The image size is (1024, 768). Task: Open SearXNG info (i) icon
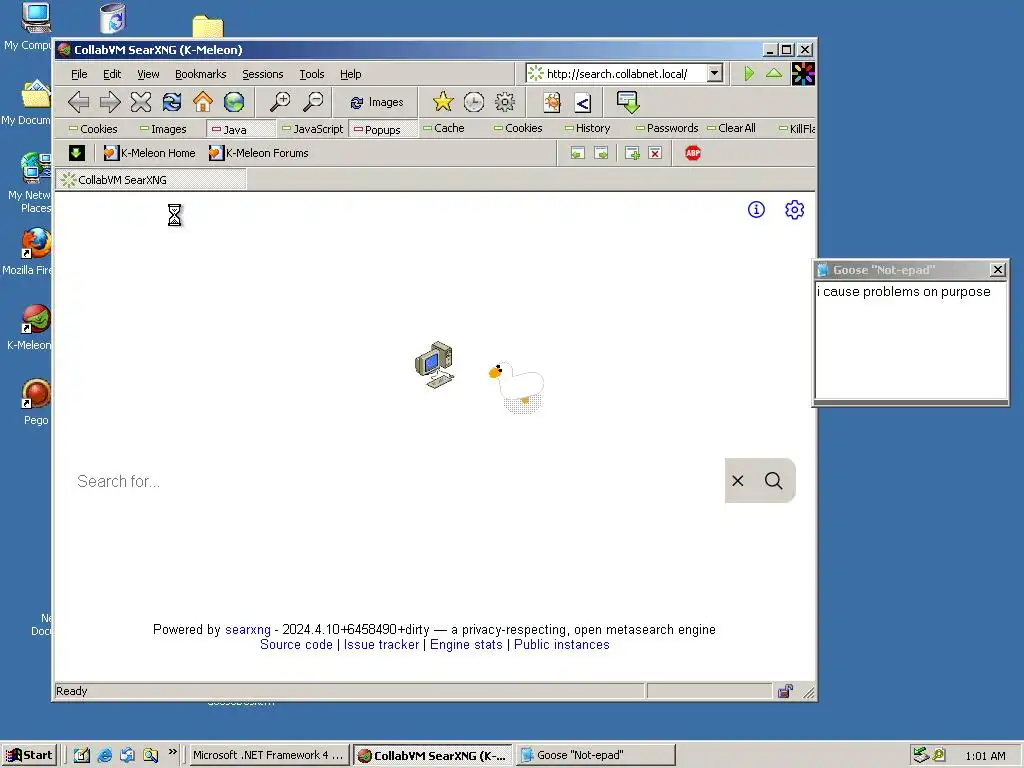tap(756, 210)
